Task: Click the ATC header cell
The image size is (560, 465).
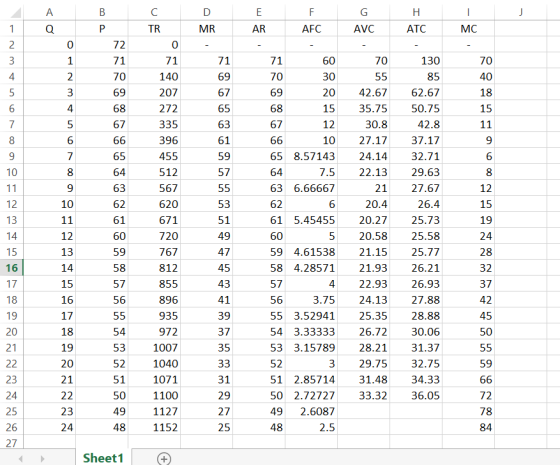Action: point(416,29)
